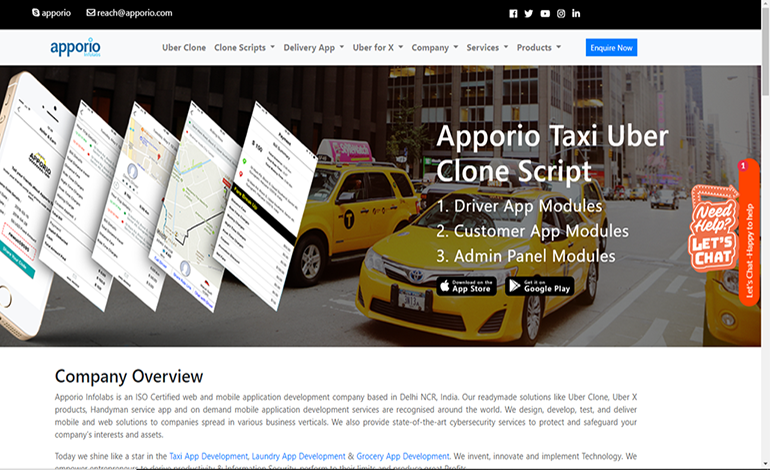770x470 pixels.
Task: Click the '1. Driver App Modules' text
Action: [x=520, y=206]
